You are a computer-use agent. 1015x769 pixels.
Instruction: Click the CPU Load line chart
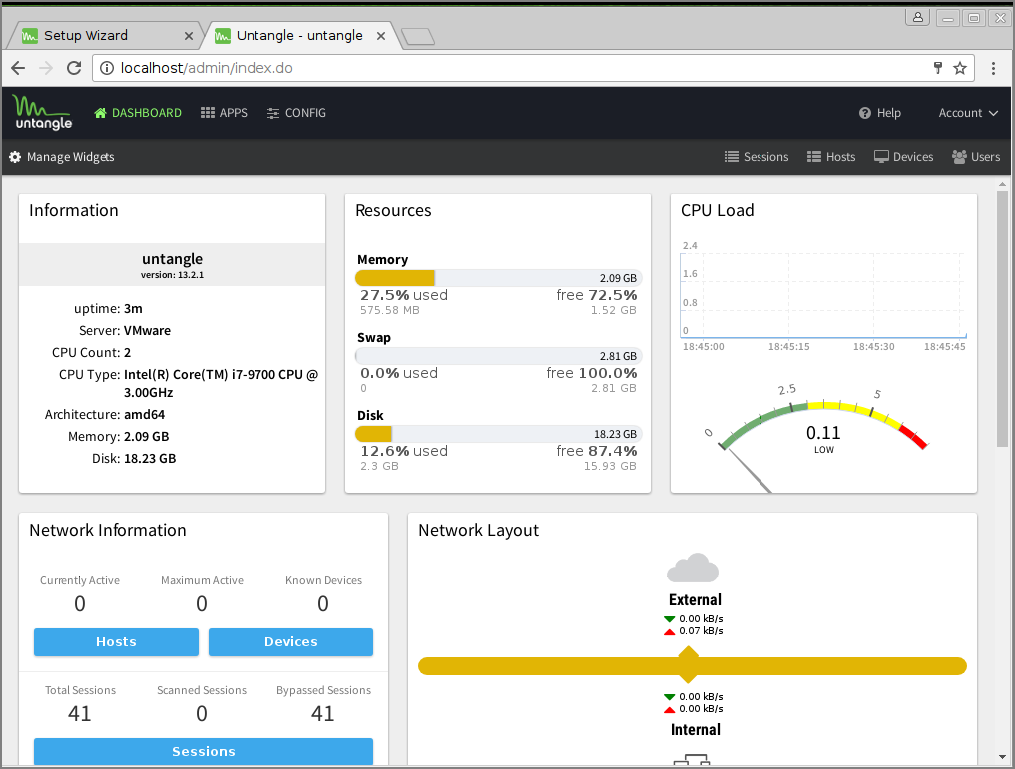click(x=823, y=296)
